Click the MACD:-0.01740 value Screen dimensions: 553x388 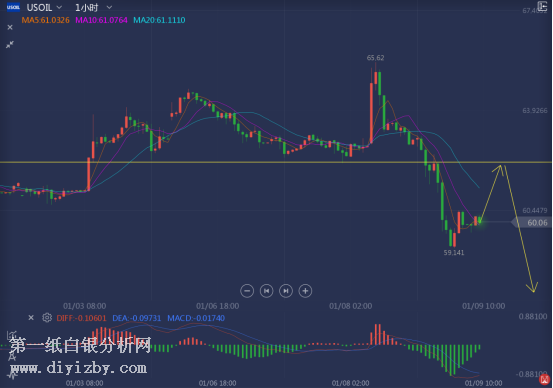196,318
